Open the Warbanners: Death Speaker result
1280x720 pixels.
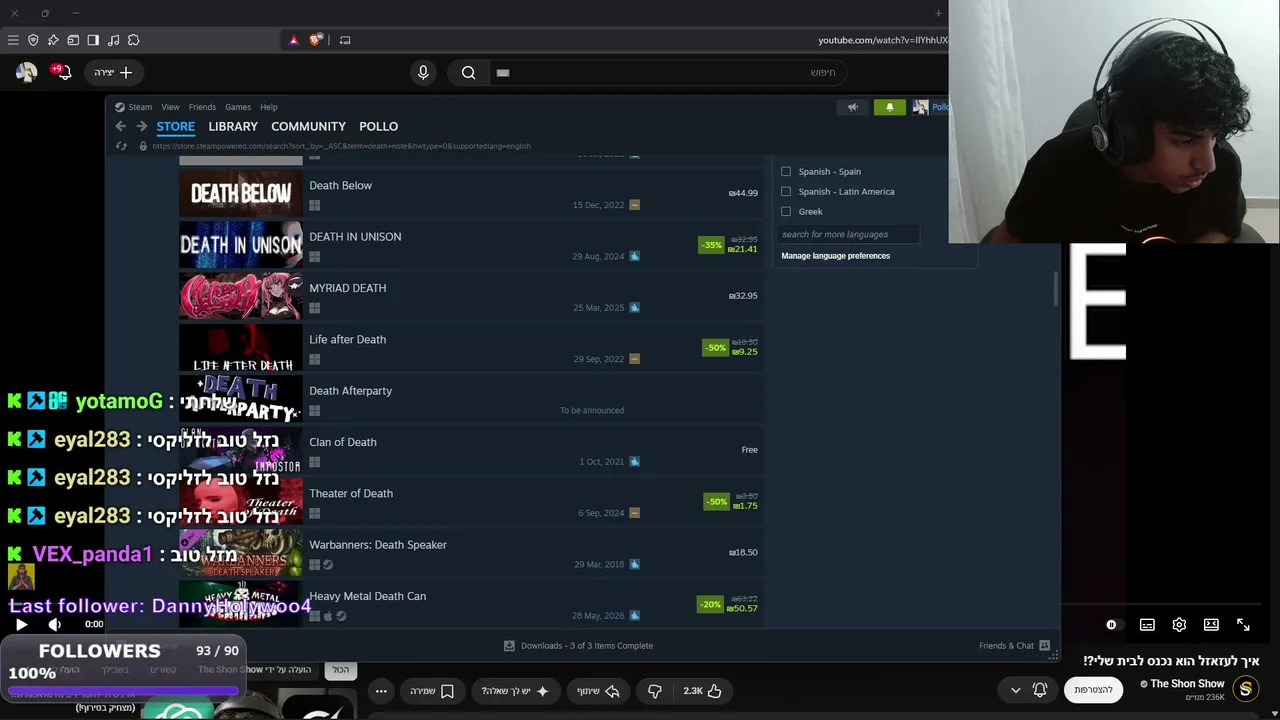[471, 553]
